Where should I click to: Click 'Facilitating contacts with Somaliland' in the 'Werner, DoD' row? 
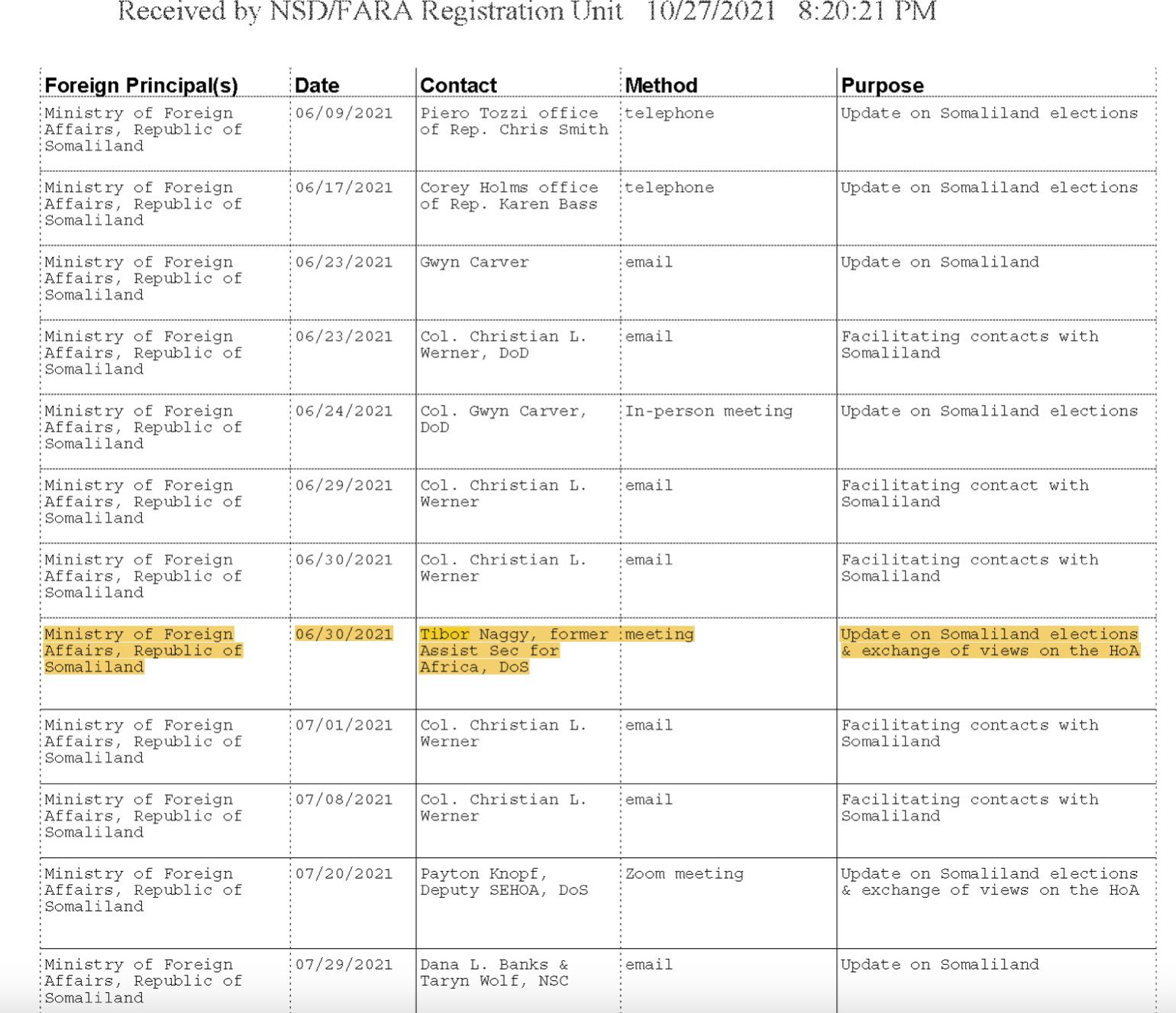[970, 345]
